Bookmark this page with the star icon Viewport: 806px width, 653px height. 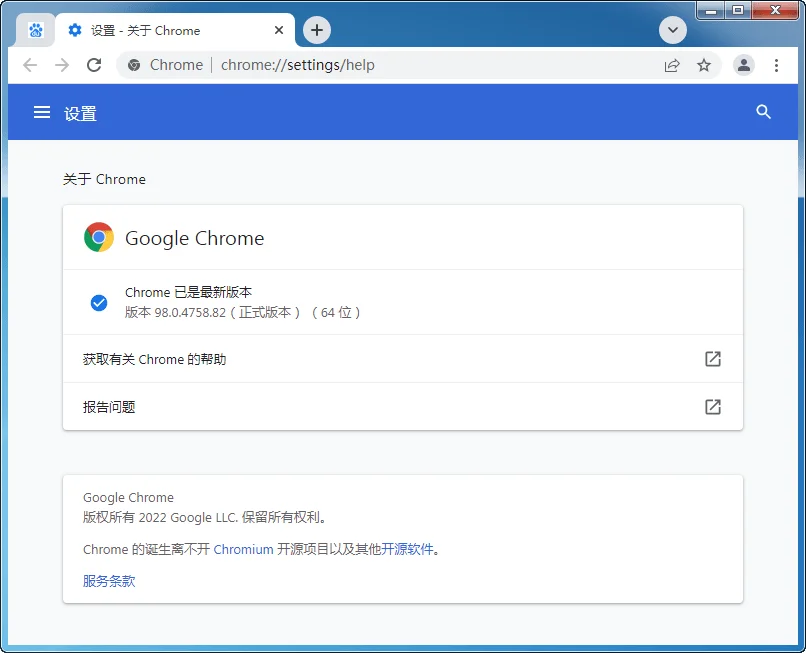pyautogui.click(x=704, y=65)
